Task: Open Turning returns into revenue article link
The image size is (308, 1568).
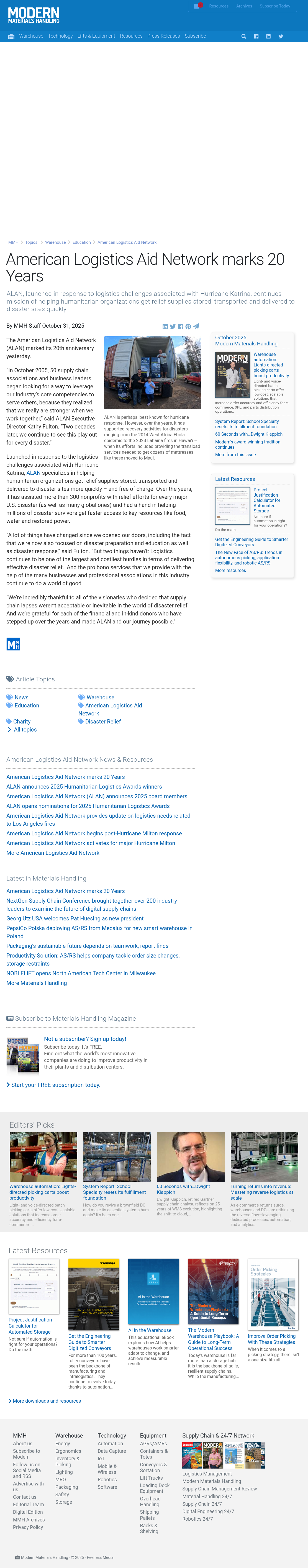Action: coord(262,1192)
